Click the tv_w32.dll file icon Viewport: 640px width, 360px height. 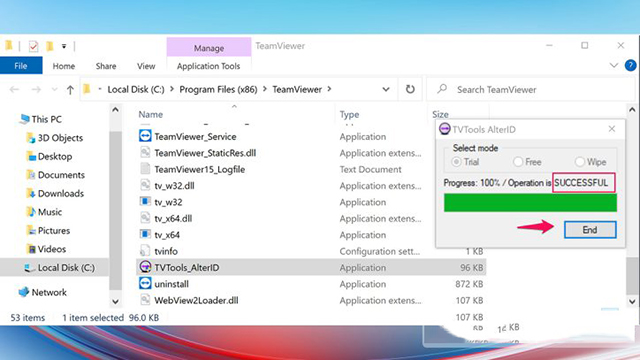click(145, 185)
